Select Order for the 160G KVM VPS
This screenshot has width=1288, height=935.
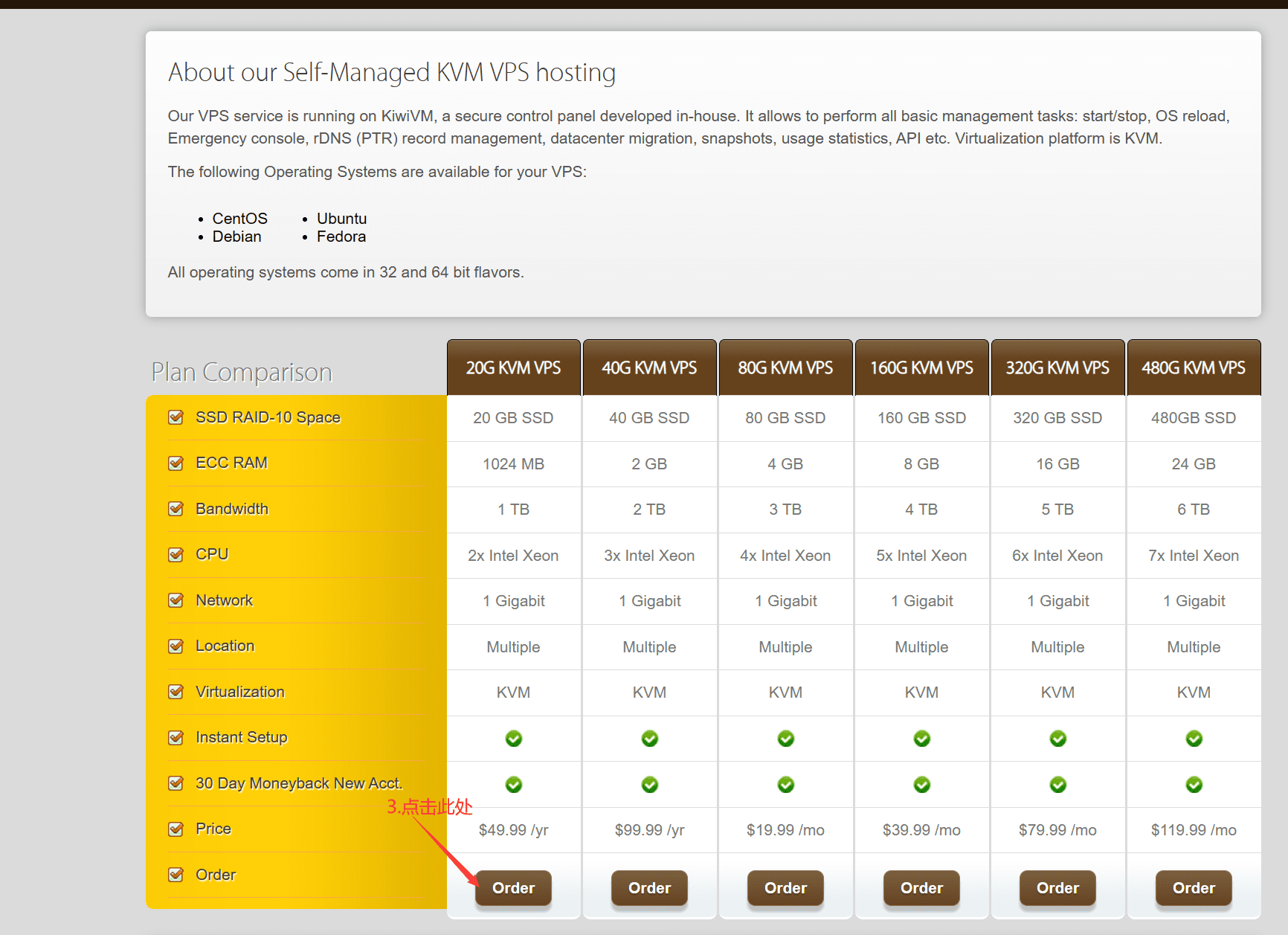coord(921,887)
